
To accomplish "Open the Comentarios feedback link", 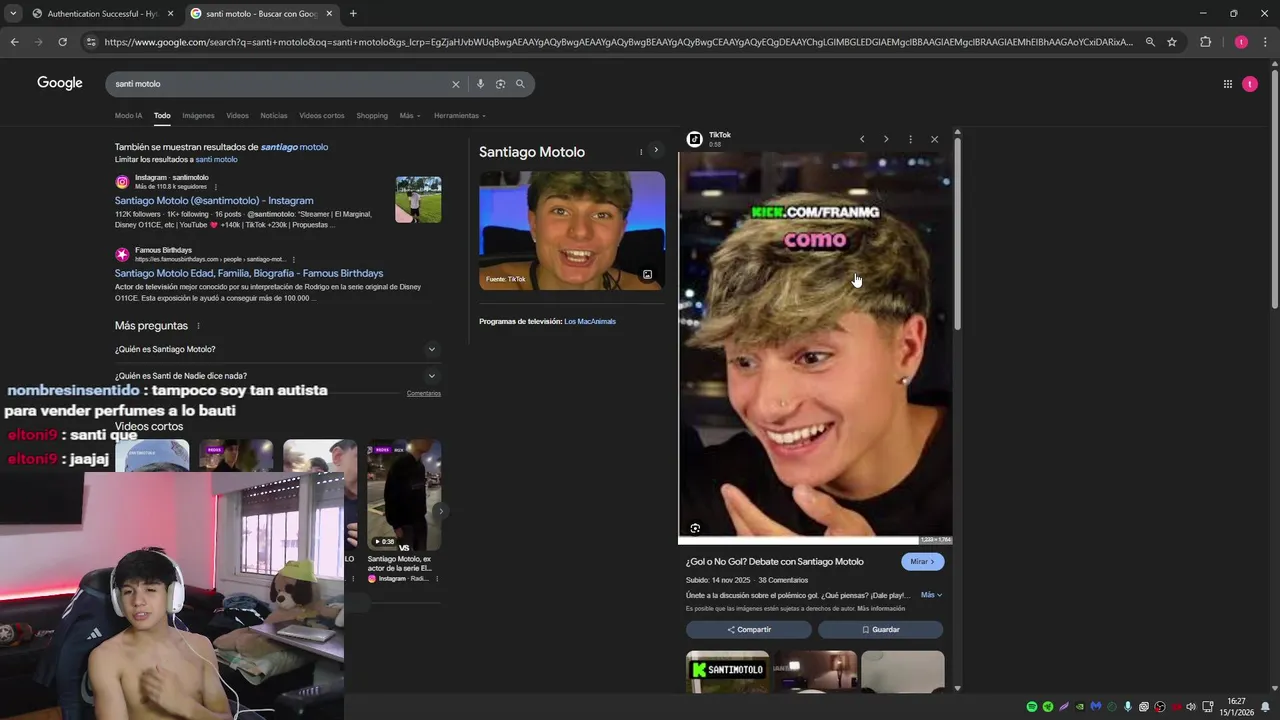I will click(x=424, y=394).
